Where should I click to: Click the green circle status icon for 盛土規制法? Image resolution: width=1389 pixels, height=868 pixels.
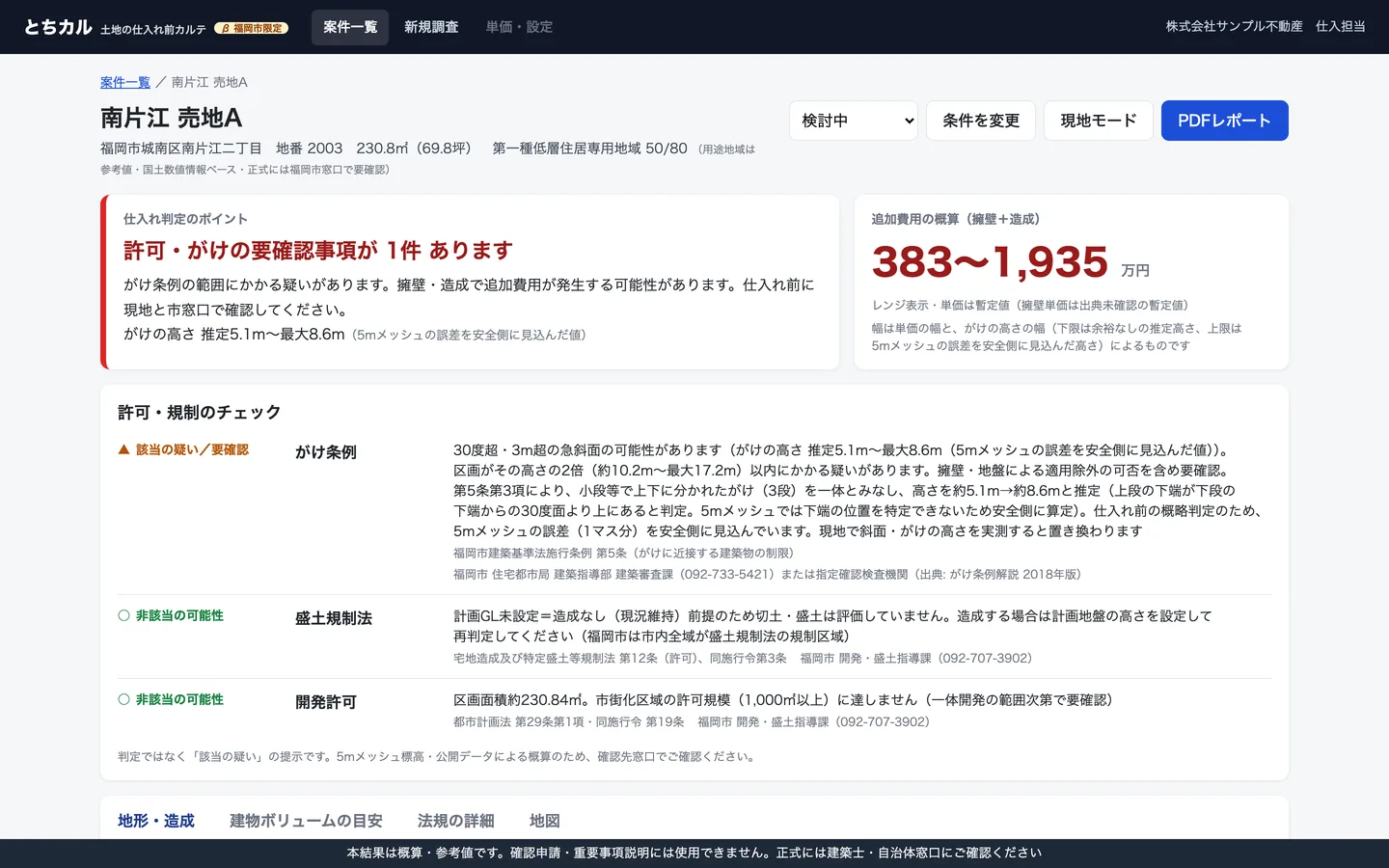pos(123,615)
